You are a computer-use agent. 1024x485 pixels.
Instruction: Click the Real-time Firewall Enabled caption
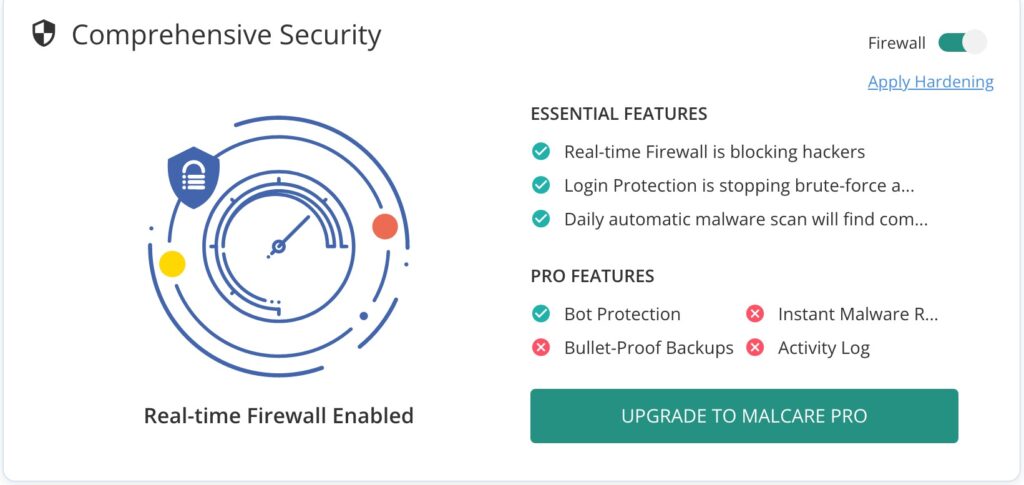[279, 416]
